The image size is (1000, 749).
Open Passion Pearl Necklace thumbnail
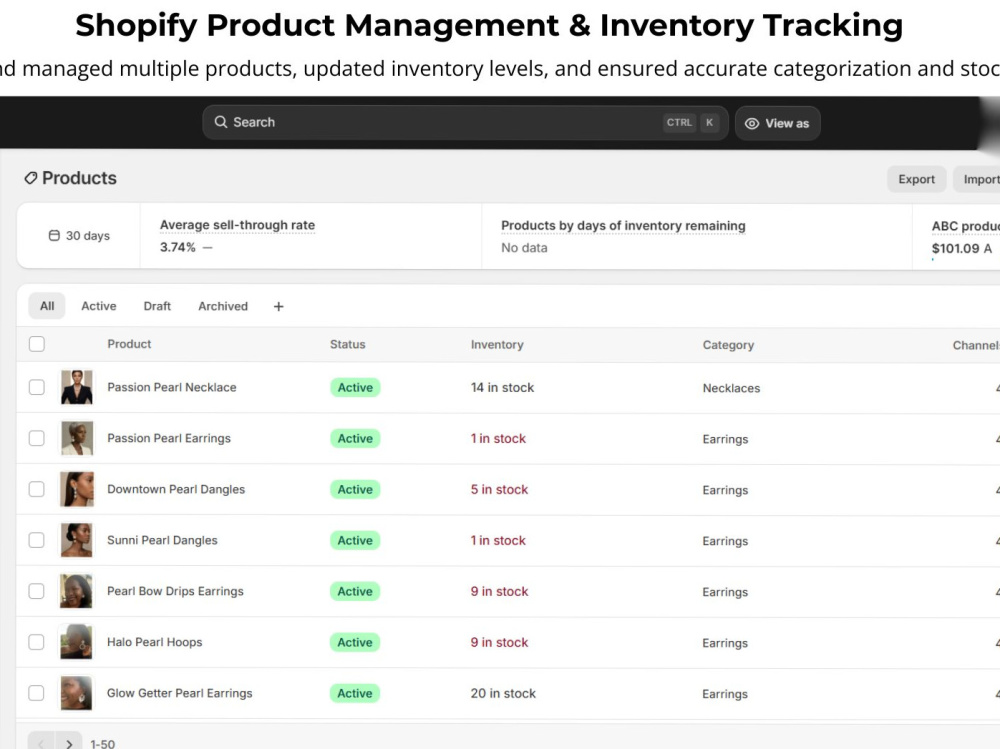pyautogui.click(x=77, y=387)
